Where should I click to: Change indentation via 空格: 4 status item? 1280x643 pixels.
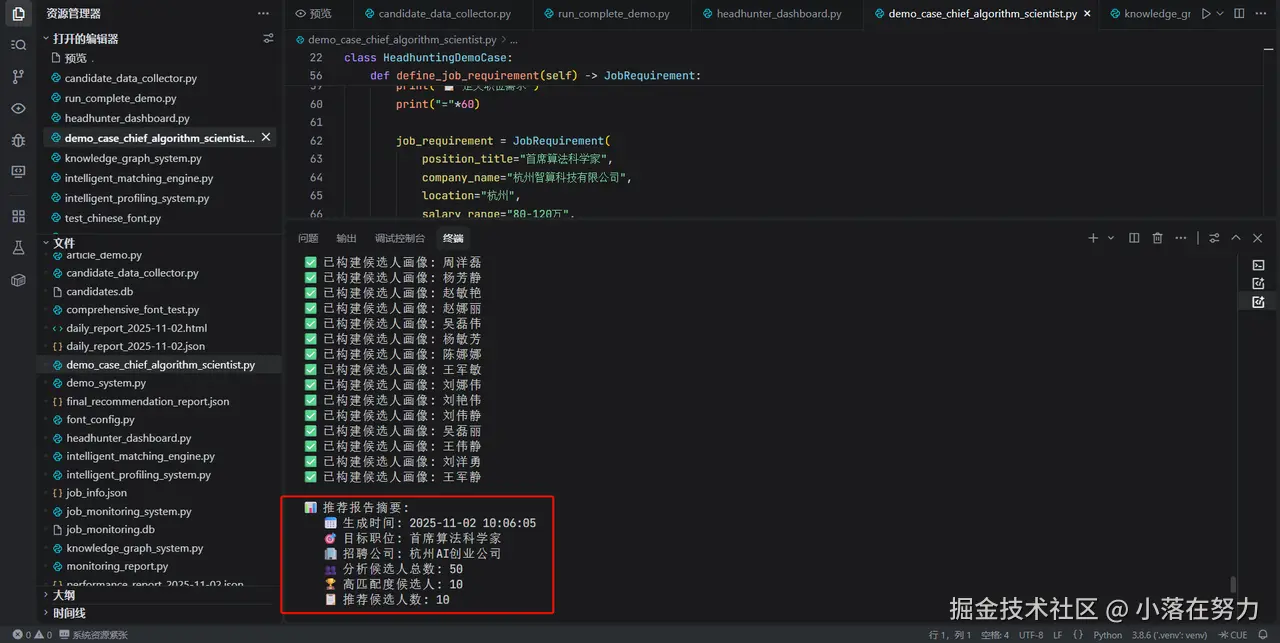(x=994, y=635)
